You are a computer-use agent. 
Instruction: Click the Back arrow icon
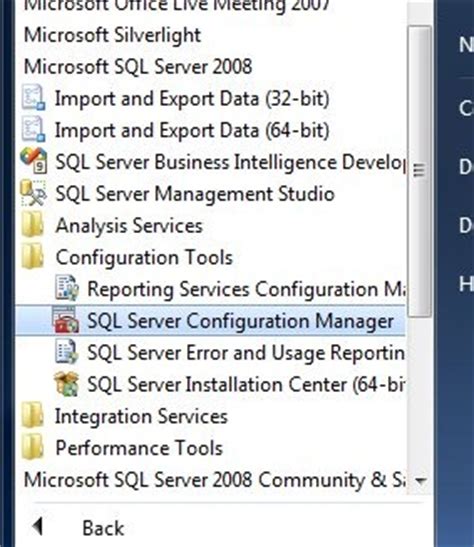[x=37, y=526]
